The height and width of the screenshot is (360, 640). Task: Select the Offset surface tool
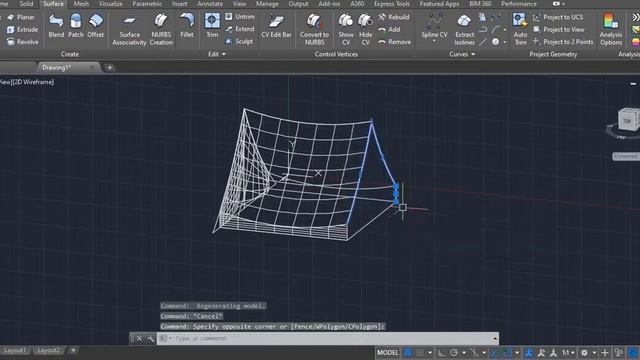96,26
